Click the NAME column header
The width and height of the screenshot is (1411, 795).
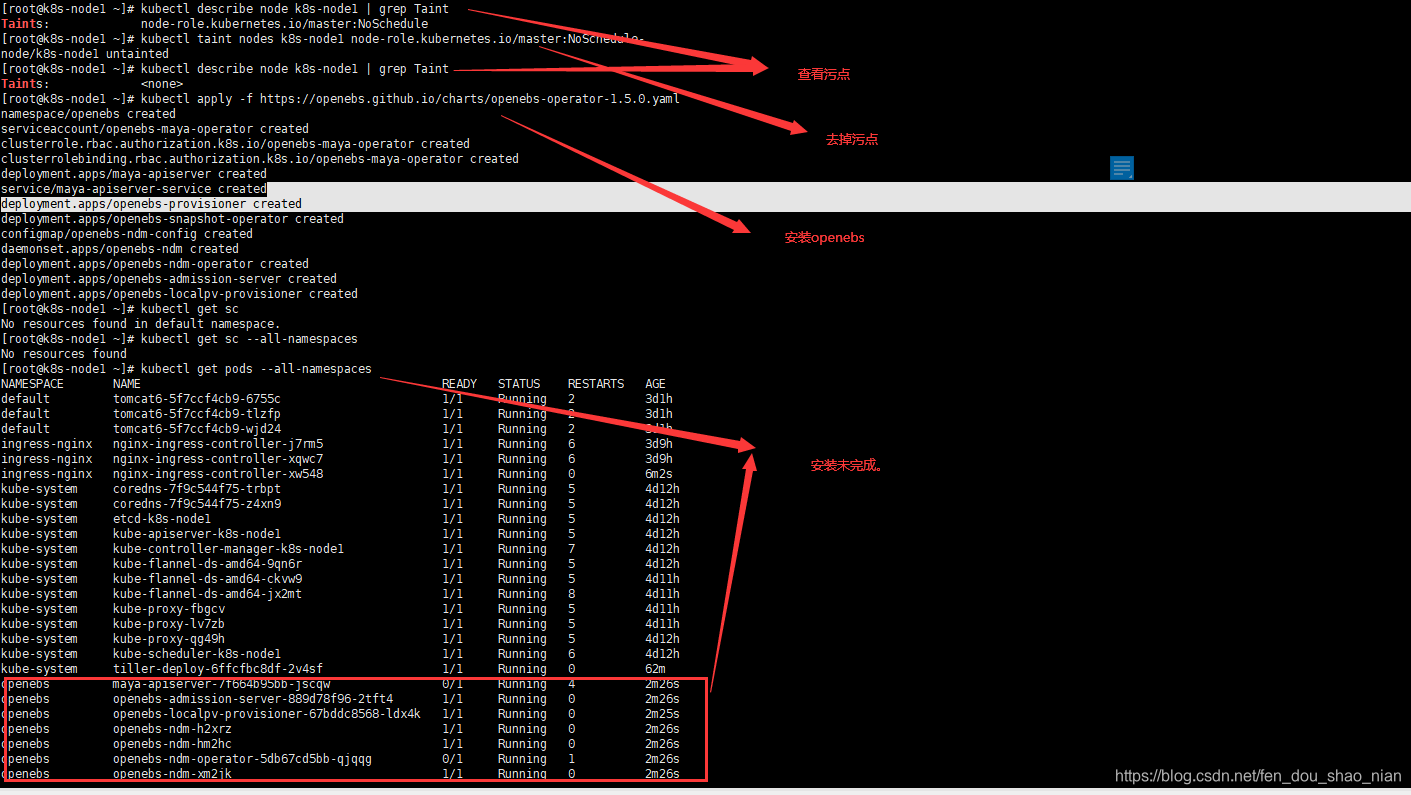pyautogui.click(x=127, y=384)
